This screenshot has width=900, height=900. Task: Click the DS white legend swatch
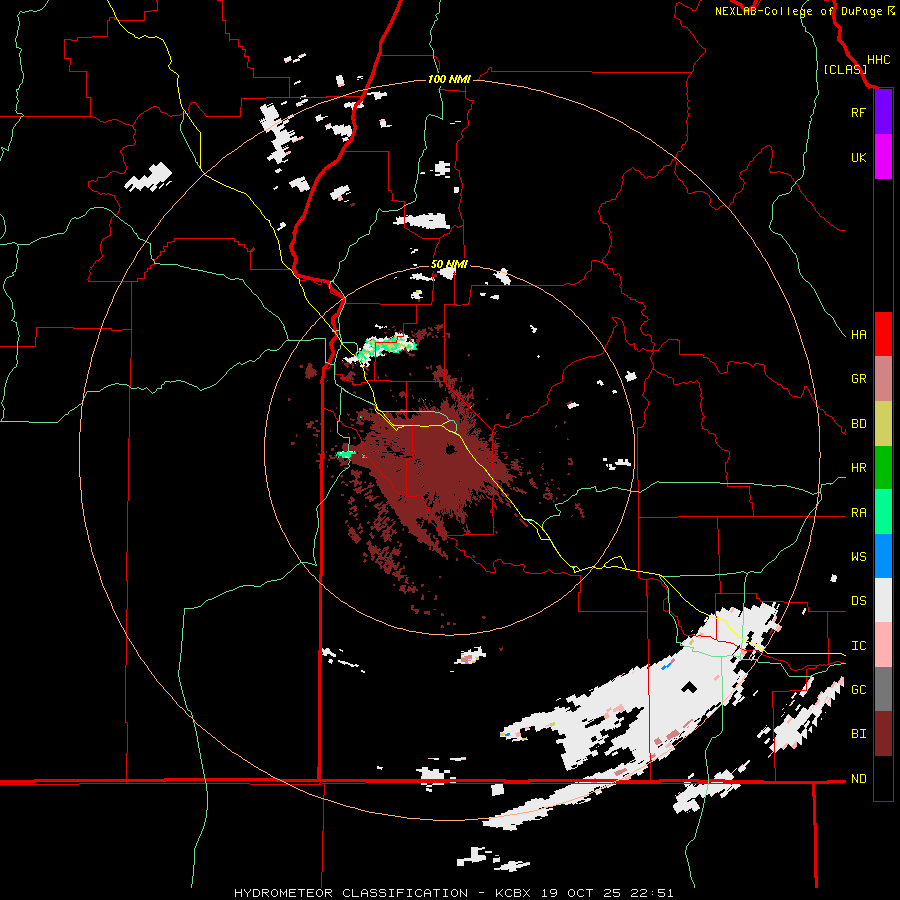tap(883, 600)
